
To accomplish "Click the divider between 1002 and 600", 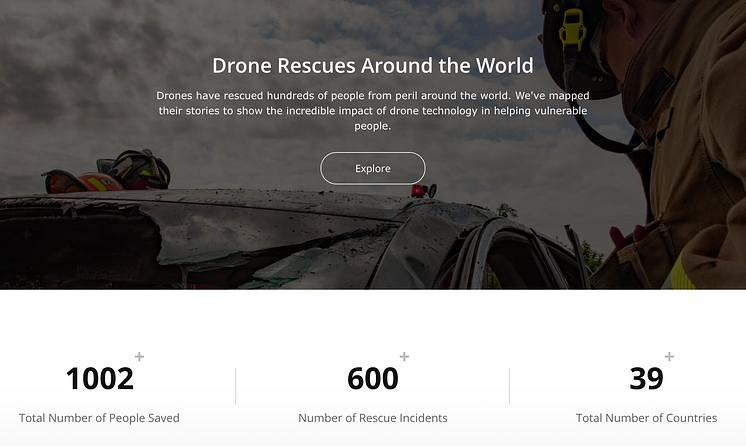I will [236, 386].
